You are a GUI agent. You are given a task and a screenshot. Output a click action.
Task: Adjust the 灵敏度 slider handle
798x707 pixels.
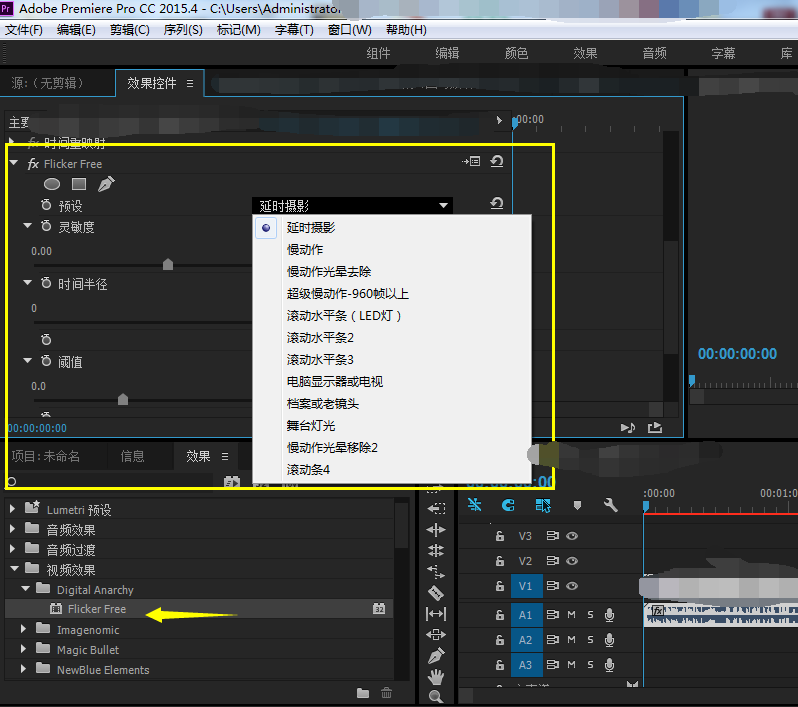(168, 264)
